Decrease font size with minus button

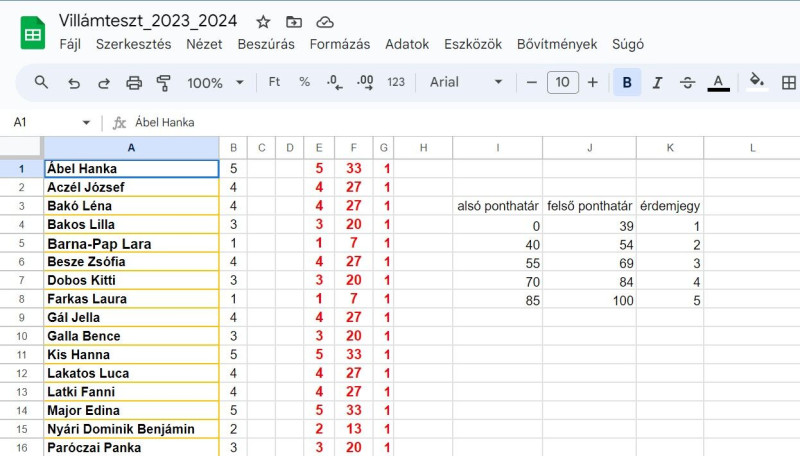[x=532, y=82]
